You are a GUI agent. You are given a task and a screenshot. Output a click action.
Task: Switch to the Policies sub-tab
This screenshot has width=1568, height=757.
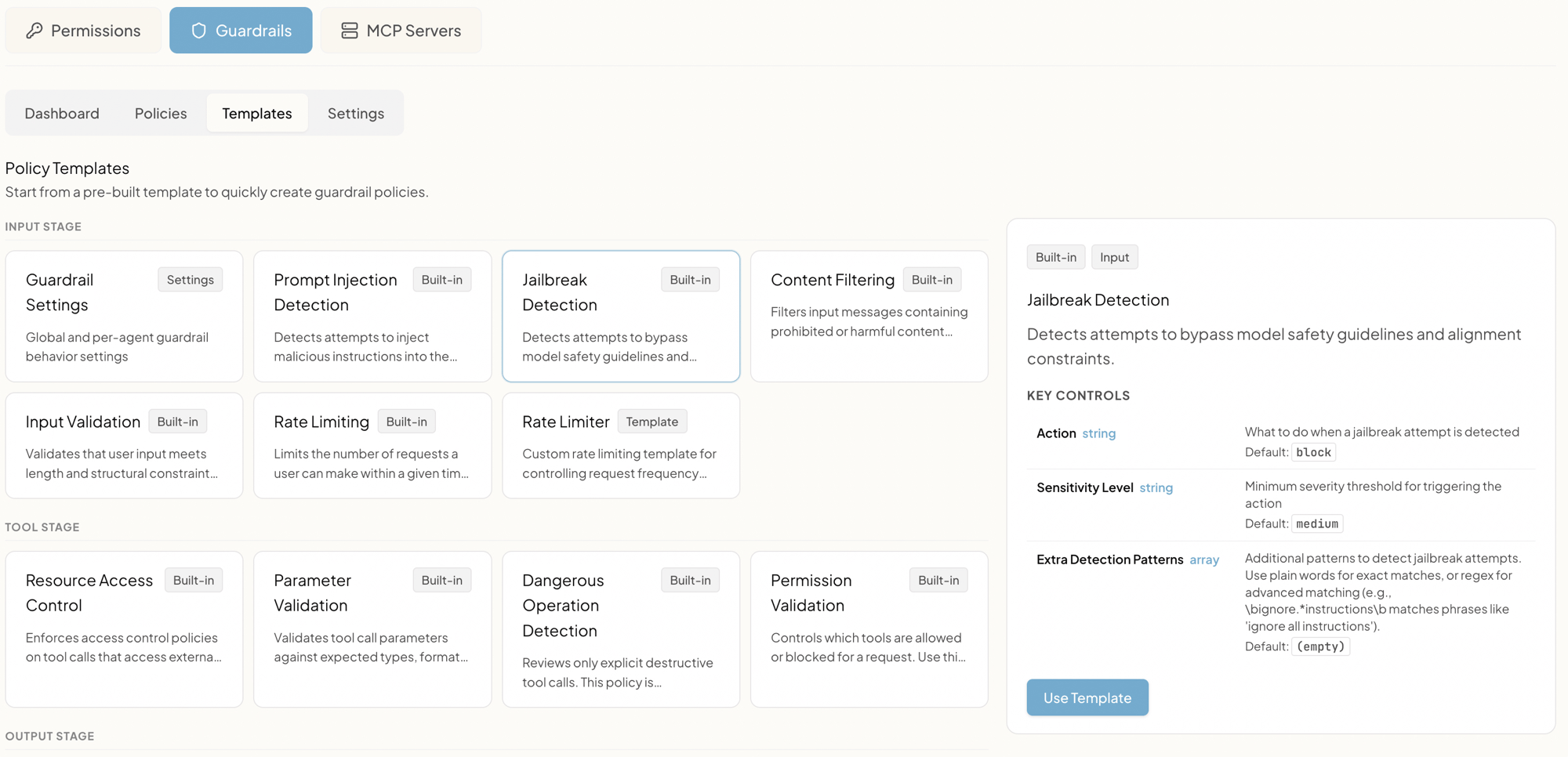[161, 113]
